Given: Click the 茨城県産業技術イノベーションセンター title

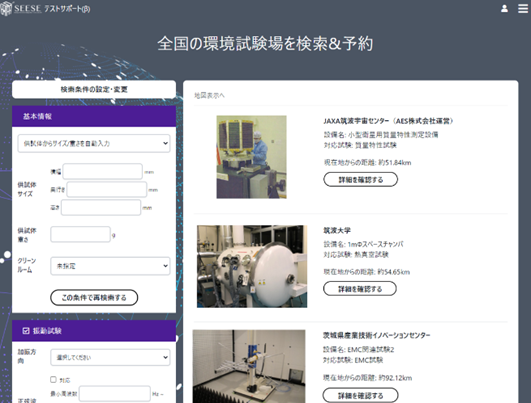Looking at the screenshot, I should tap(377, 335).
